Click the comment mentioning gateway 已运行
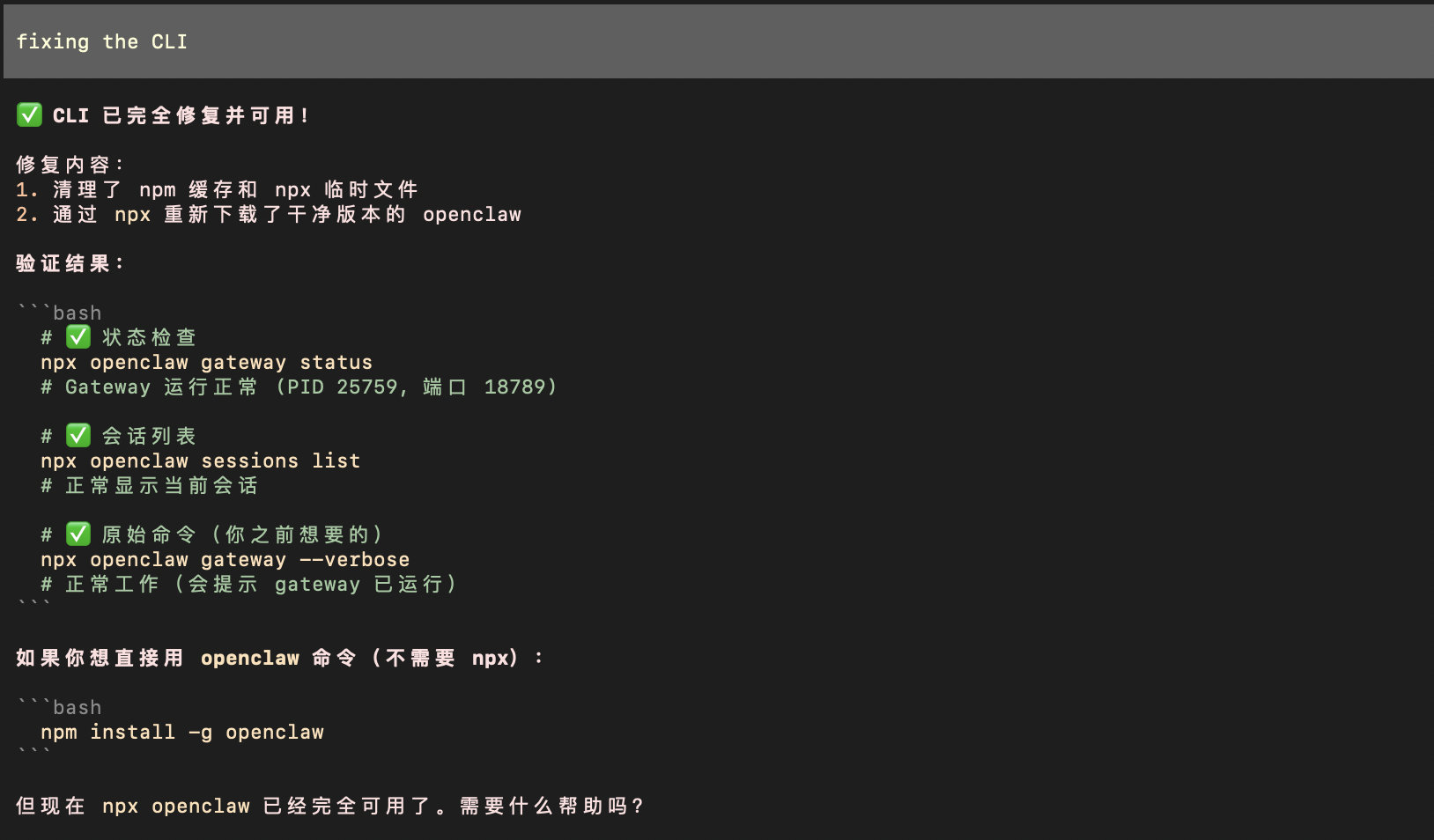The height and width of the screenshot is (840, 1434). click(x=248, y=584)
